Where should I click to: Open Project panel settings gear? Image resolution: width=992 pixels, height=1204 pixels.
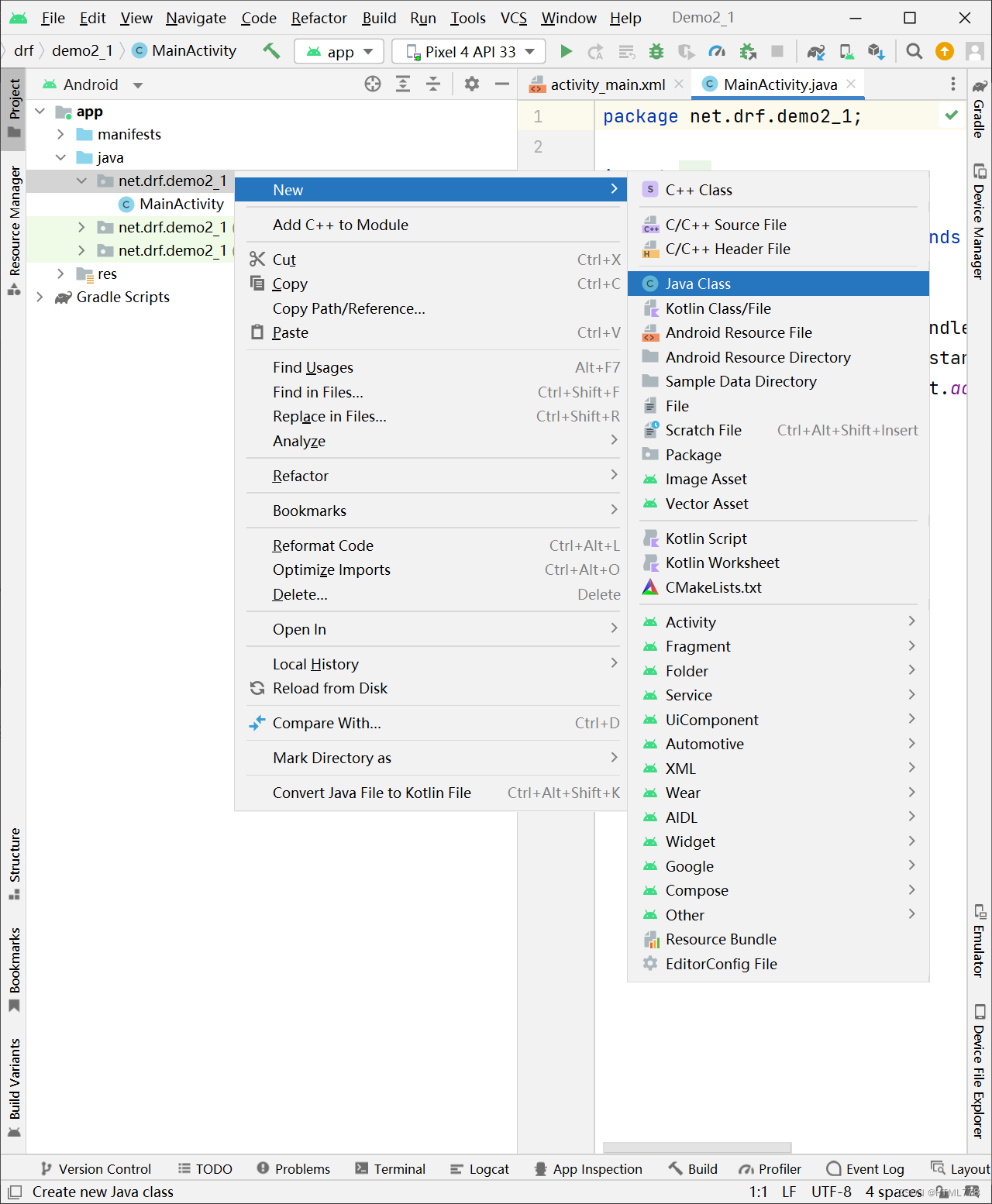[471, 84]
